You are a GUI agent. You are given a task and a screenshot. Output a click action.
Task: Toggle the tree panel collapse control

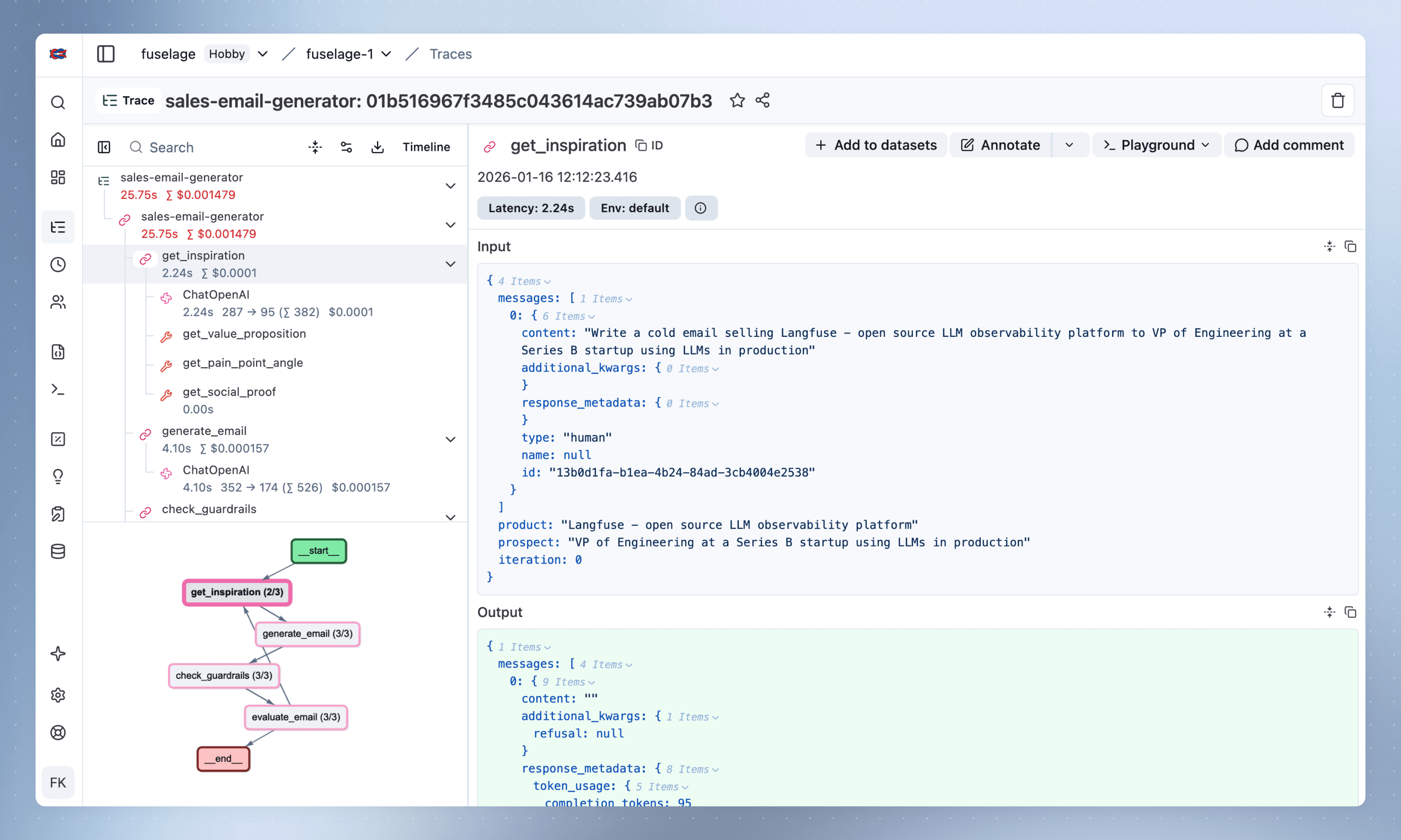104,147
